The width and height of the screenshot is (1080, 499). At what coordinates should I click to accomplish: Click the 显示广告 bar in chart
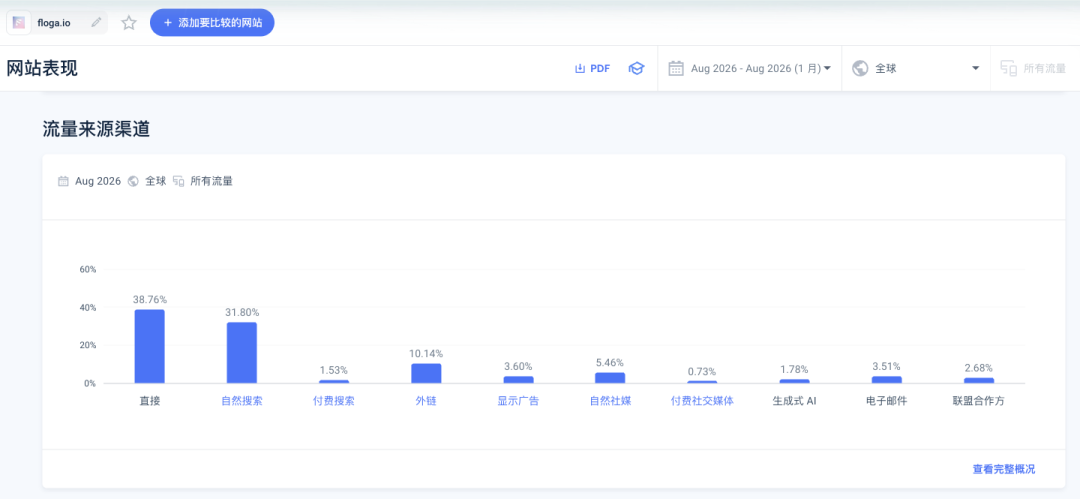pos(519,380)
